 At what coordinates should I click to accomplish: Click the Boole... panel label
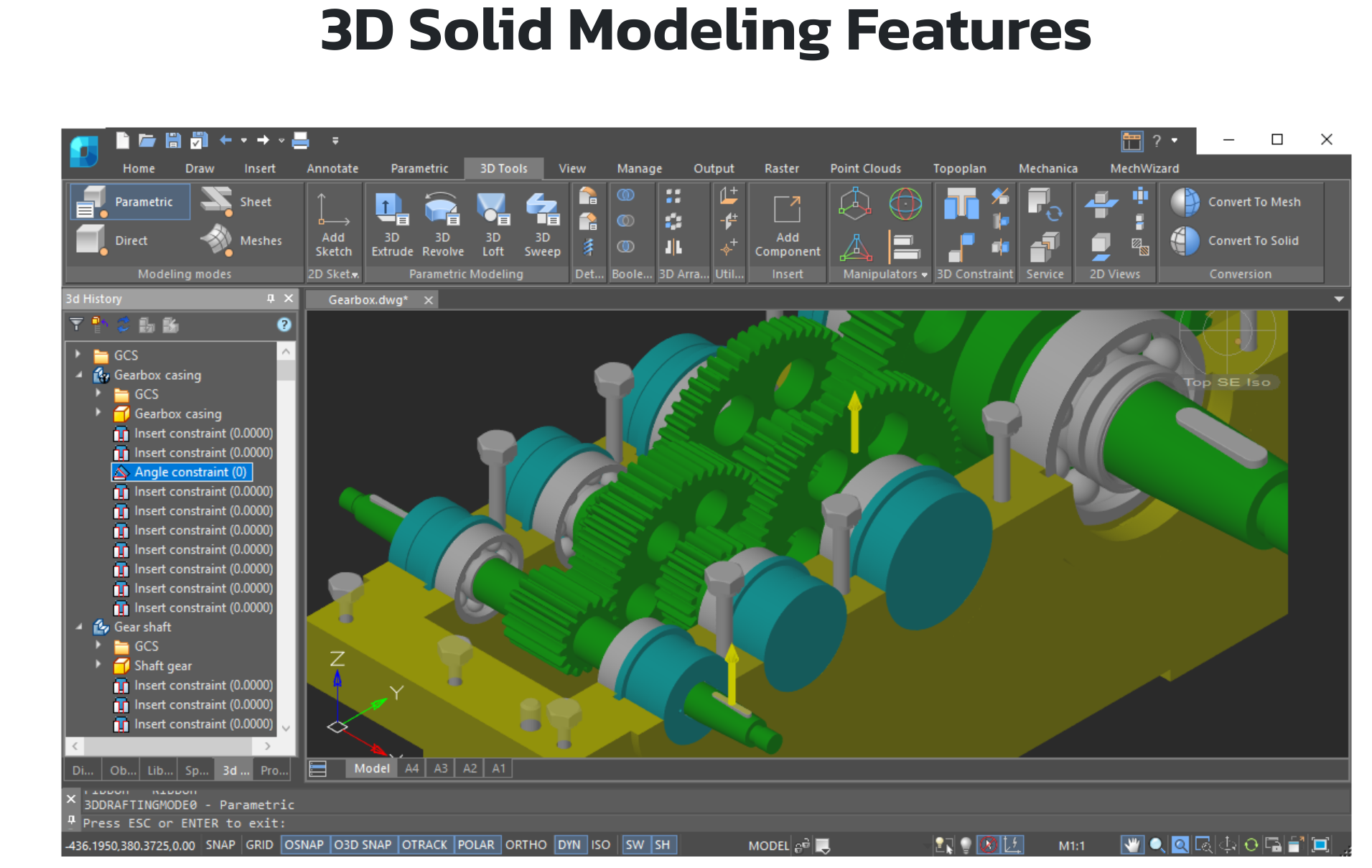pos(632,274)
